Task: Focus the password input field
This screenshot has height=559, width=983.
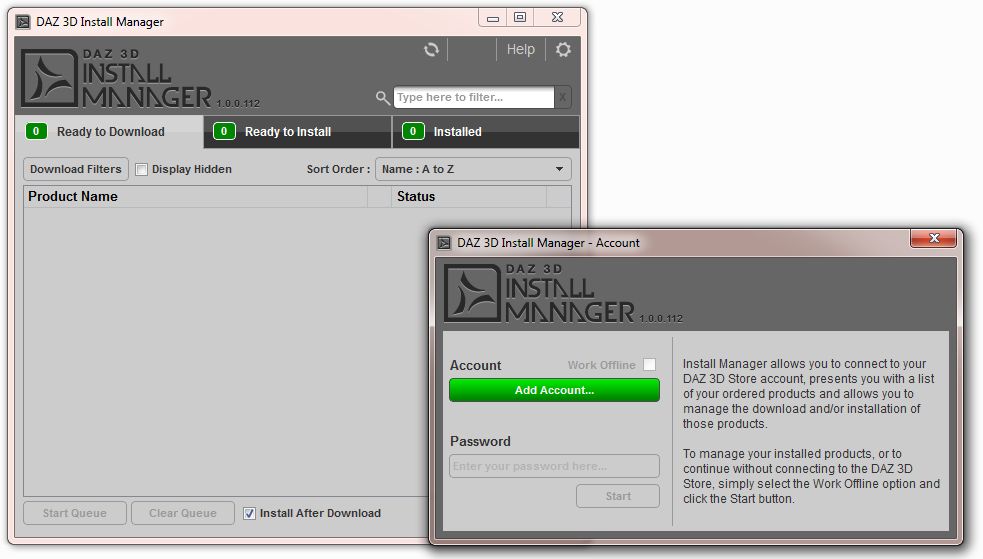Action: pos(554,466)
